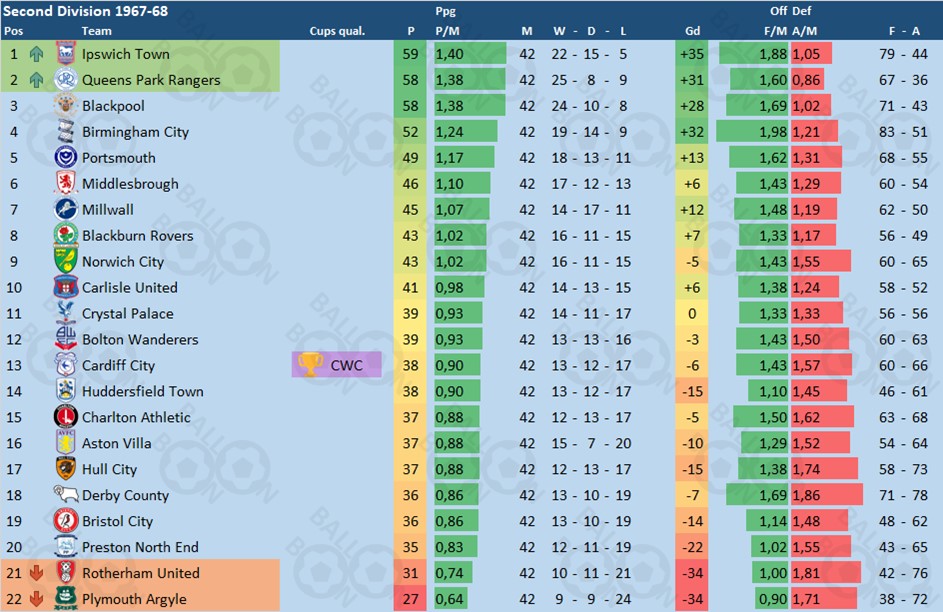Screen dimensions: 943x612
Task: Open the Birmingham City team name
Action: coord(135,132)
